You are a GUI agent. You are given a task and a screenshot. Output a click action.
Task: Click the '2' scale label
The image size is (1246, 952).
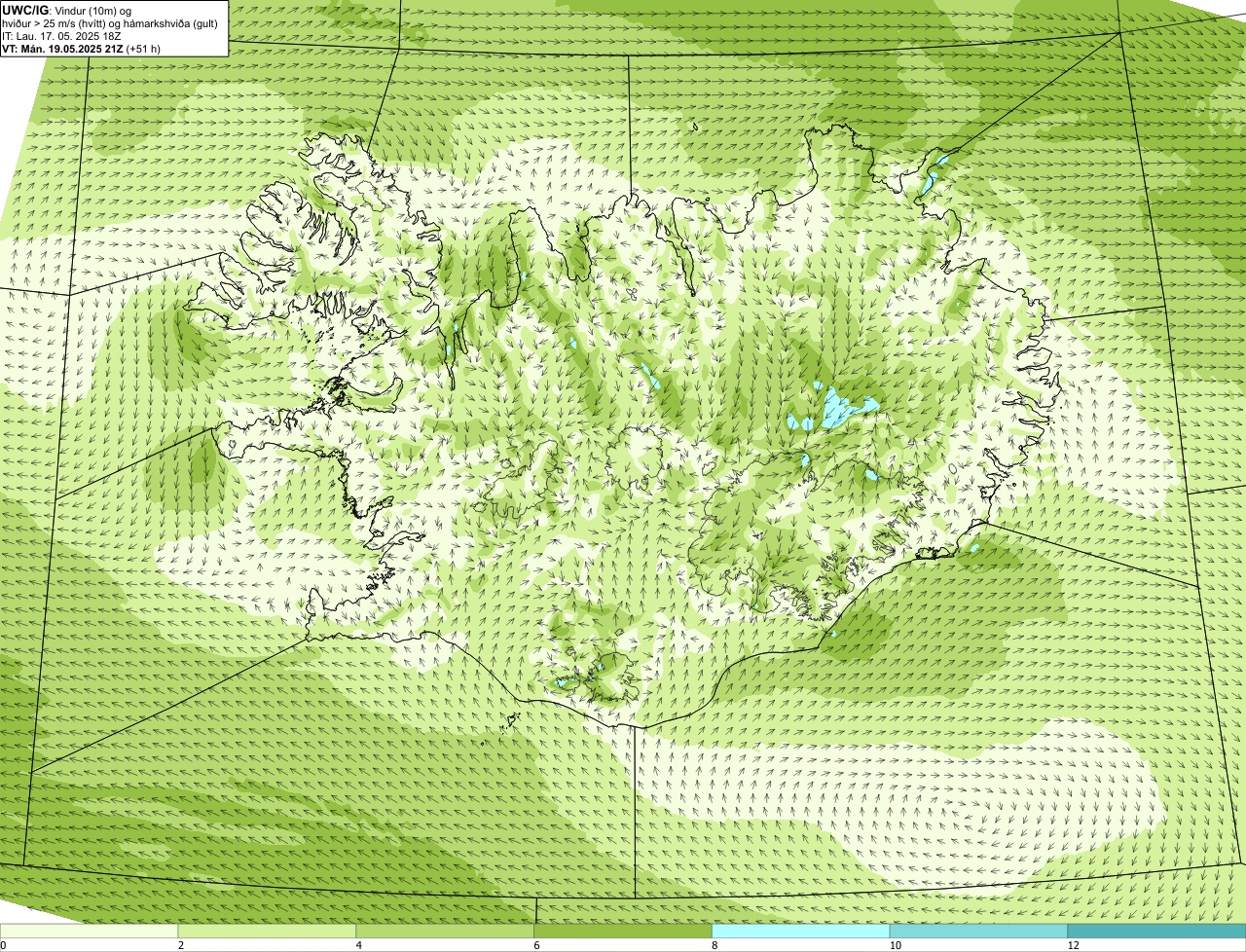coord(181,945)
